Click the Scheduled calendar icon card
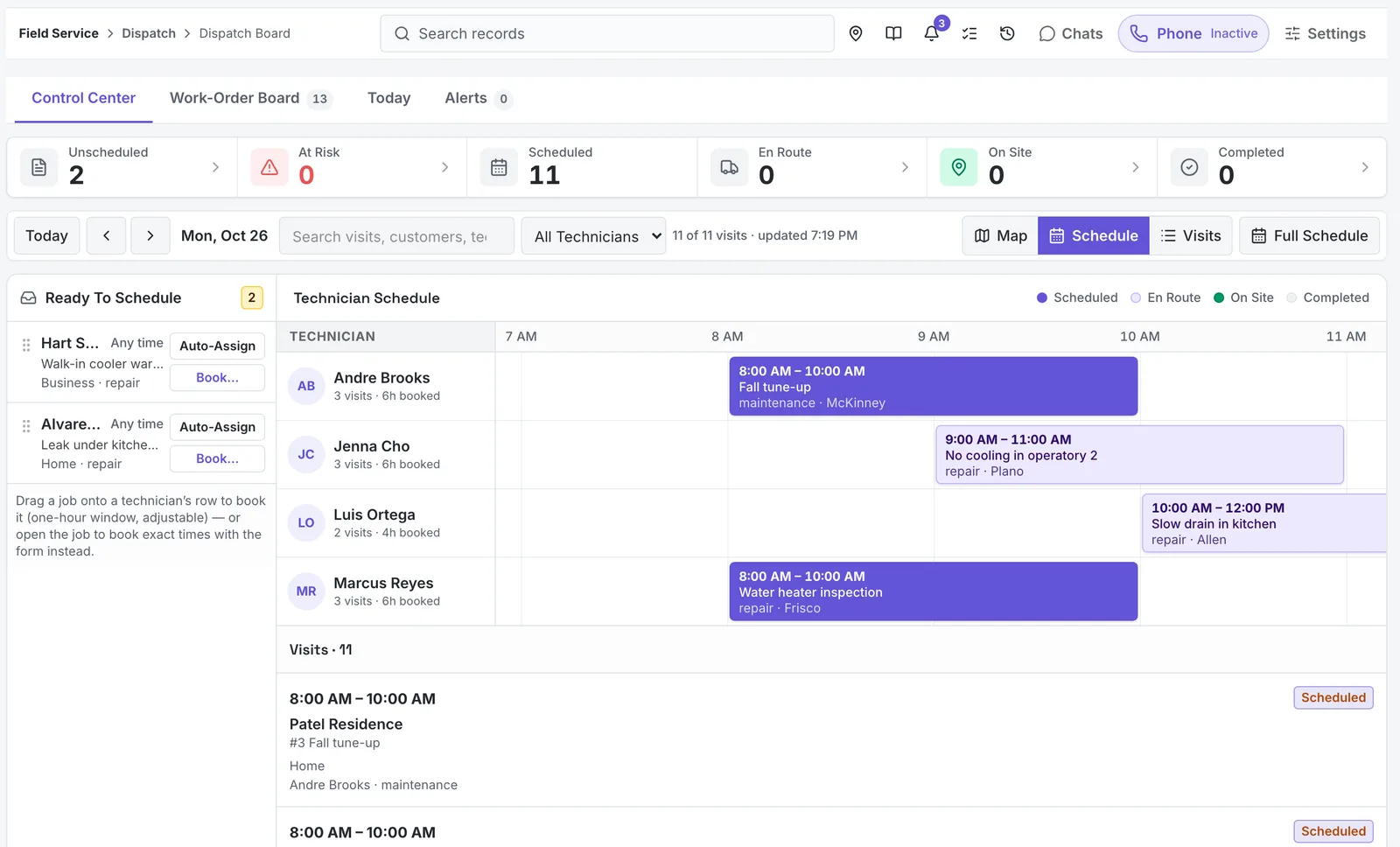The image size is (1400, 847). tap(499, 167)
